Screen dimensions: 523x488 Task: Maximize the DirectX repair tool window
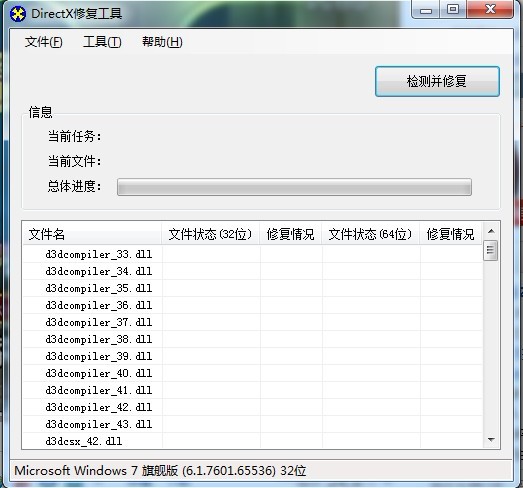click(x=453, y=9)
